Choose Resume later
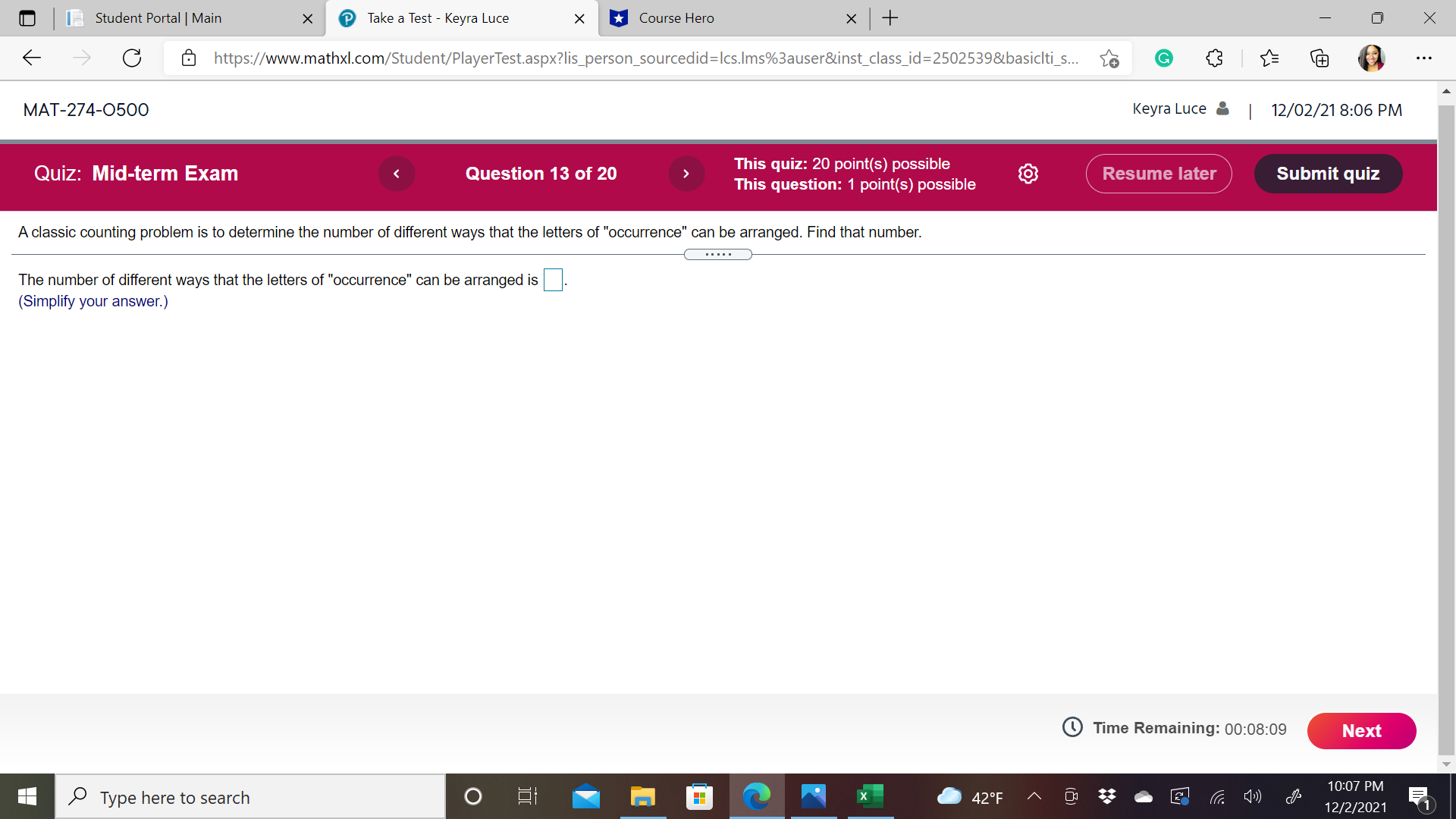 pyautogui.click(x=1159, y=174)
